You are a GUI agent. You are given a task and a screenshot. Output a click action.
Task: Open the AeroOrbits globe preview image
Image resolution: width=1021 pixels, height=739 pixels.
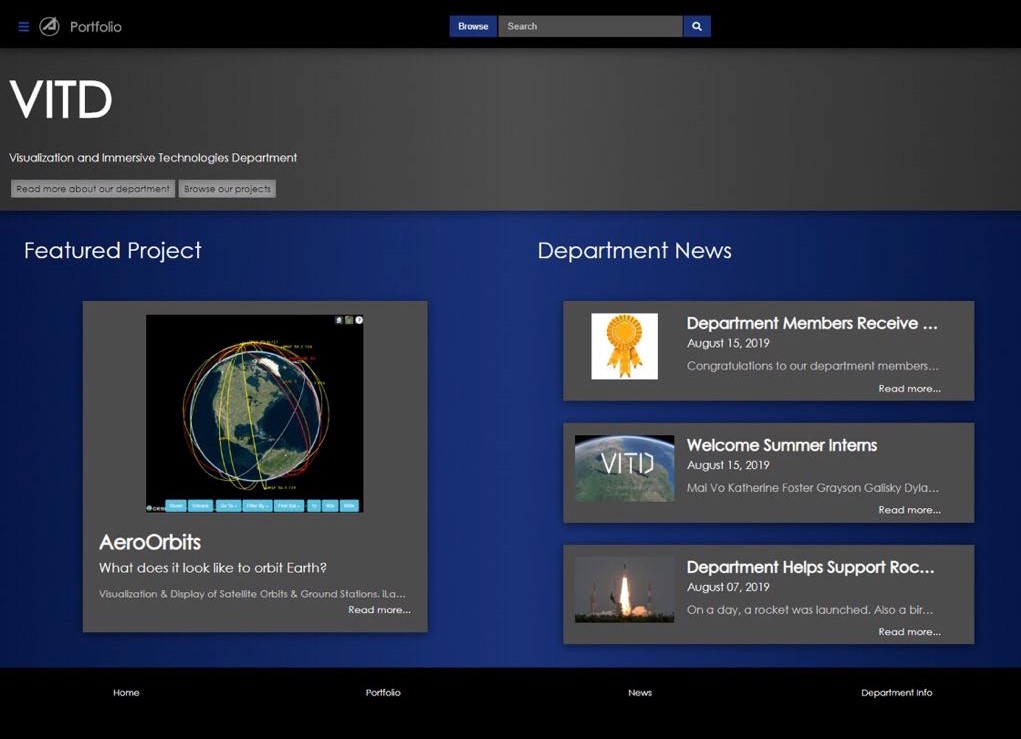pos(254,414)
